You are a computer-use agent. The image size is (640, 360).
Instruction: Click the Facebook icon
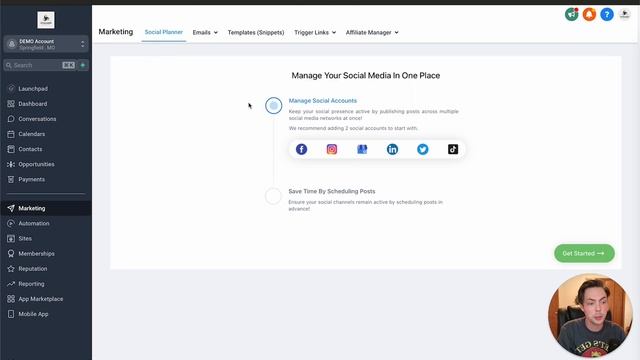click(x=301, y=149)
